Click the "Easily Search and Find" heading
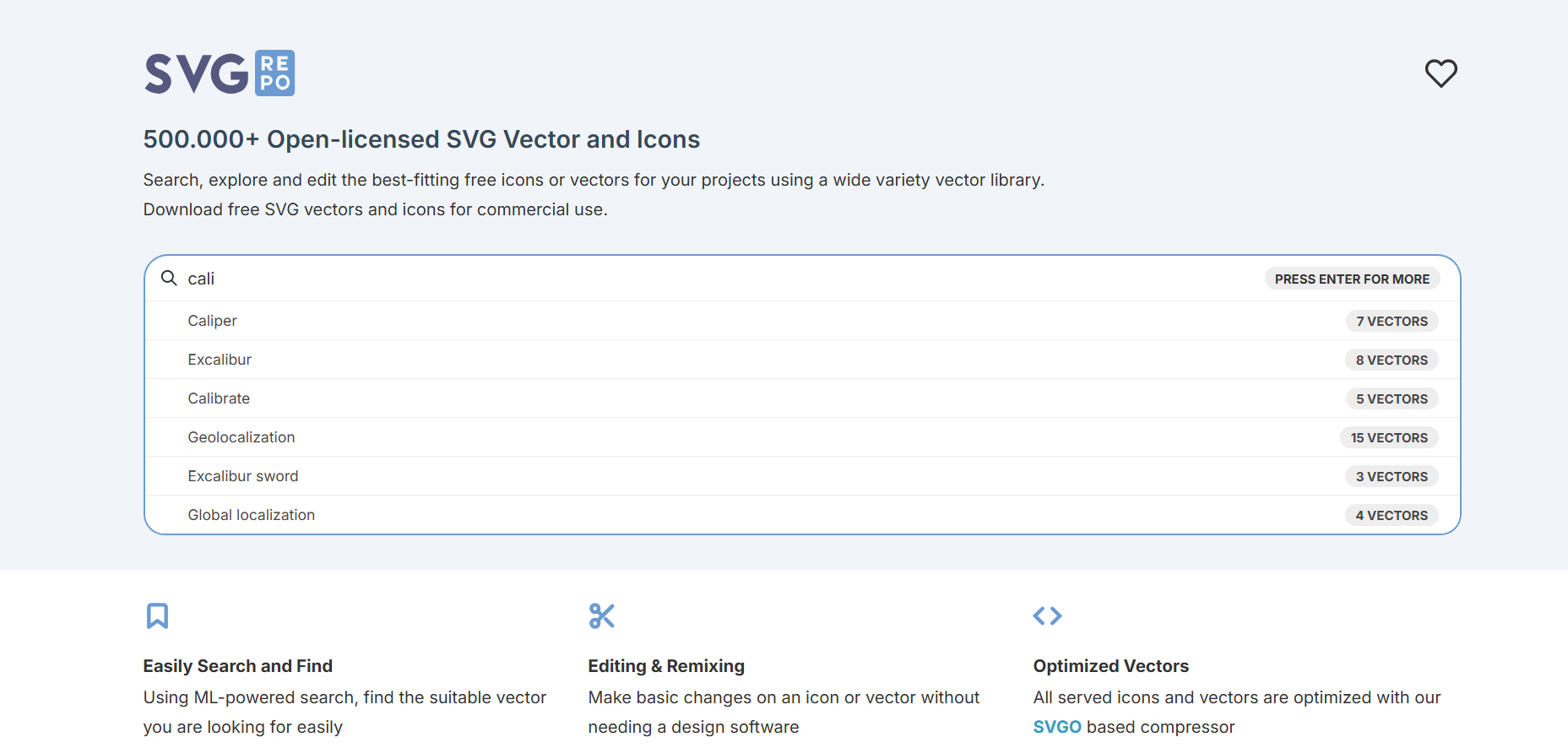The width and height of the screenshot is (1568, 748). pyautogui.click(x=237, y=666)
